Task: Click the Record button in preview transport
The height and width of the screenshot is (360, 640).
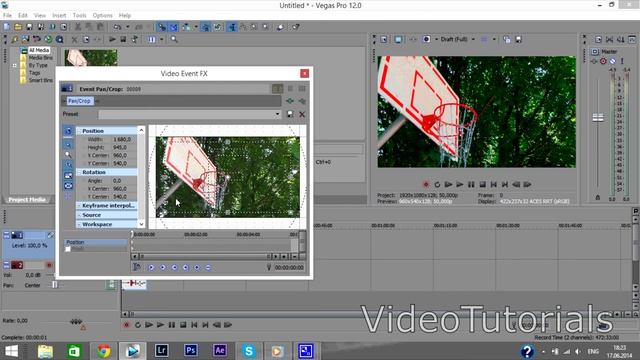Action: click(426, 184)
